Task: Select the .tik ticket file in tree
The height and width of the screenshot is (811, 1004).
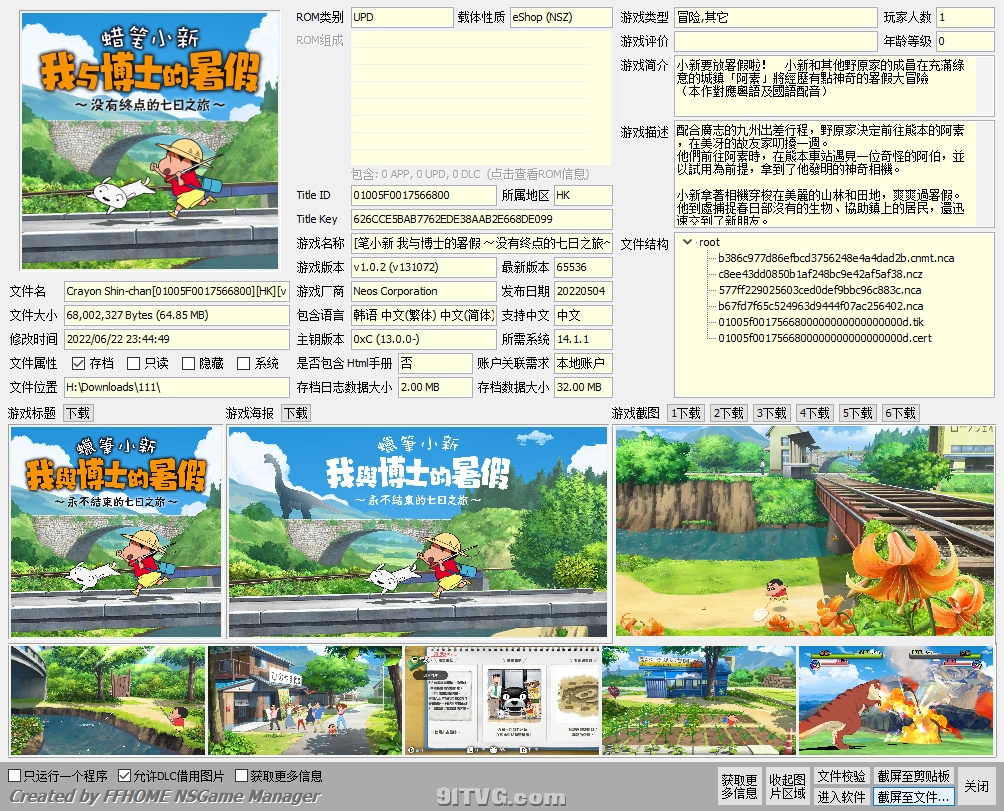Action: [x=821, y=322]
